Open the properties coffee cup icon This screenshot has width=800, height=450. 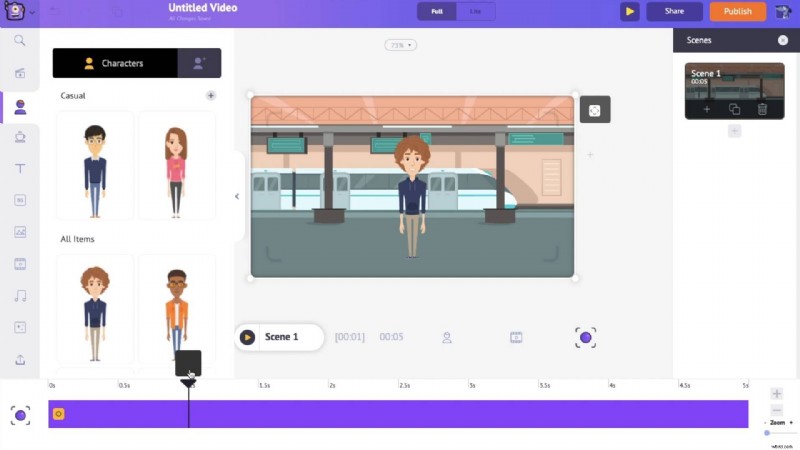tap(20, 137)
